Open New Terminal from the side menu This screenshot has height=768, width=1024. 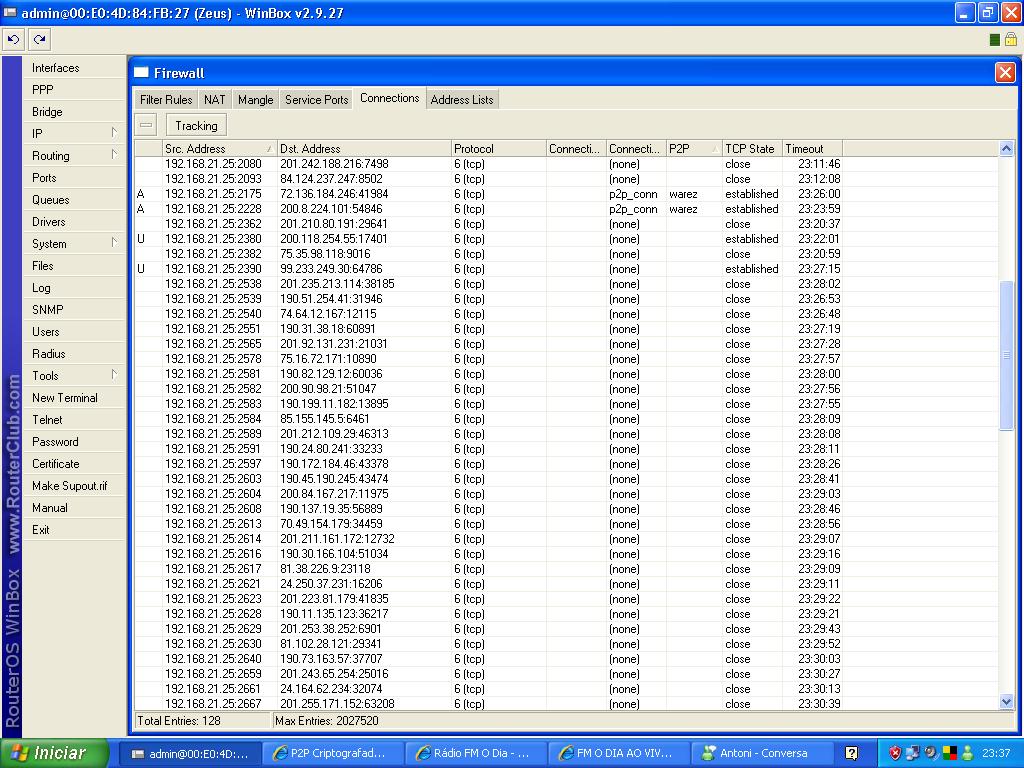[74, 398]
